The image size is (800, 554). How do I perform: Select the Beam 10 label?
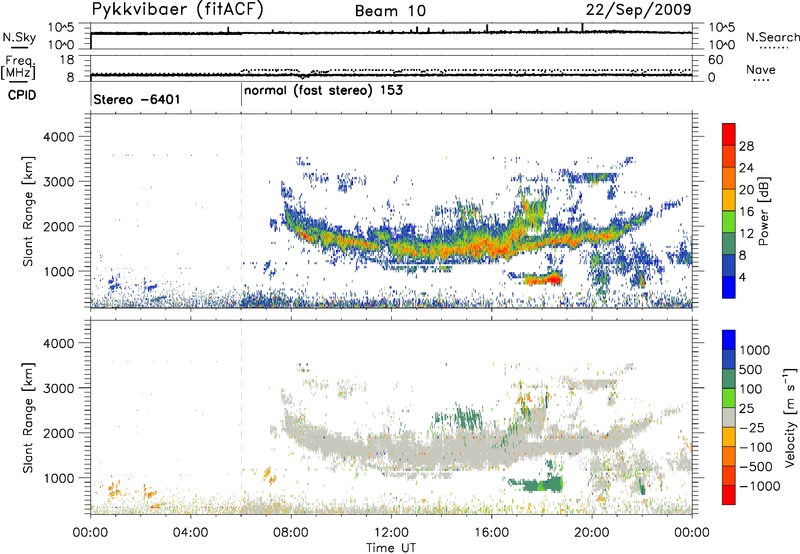(390, 11)
